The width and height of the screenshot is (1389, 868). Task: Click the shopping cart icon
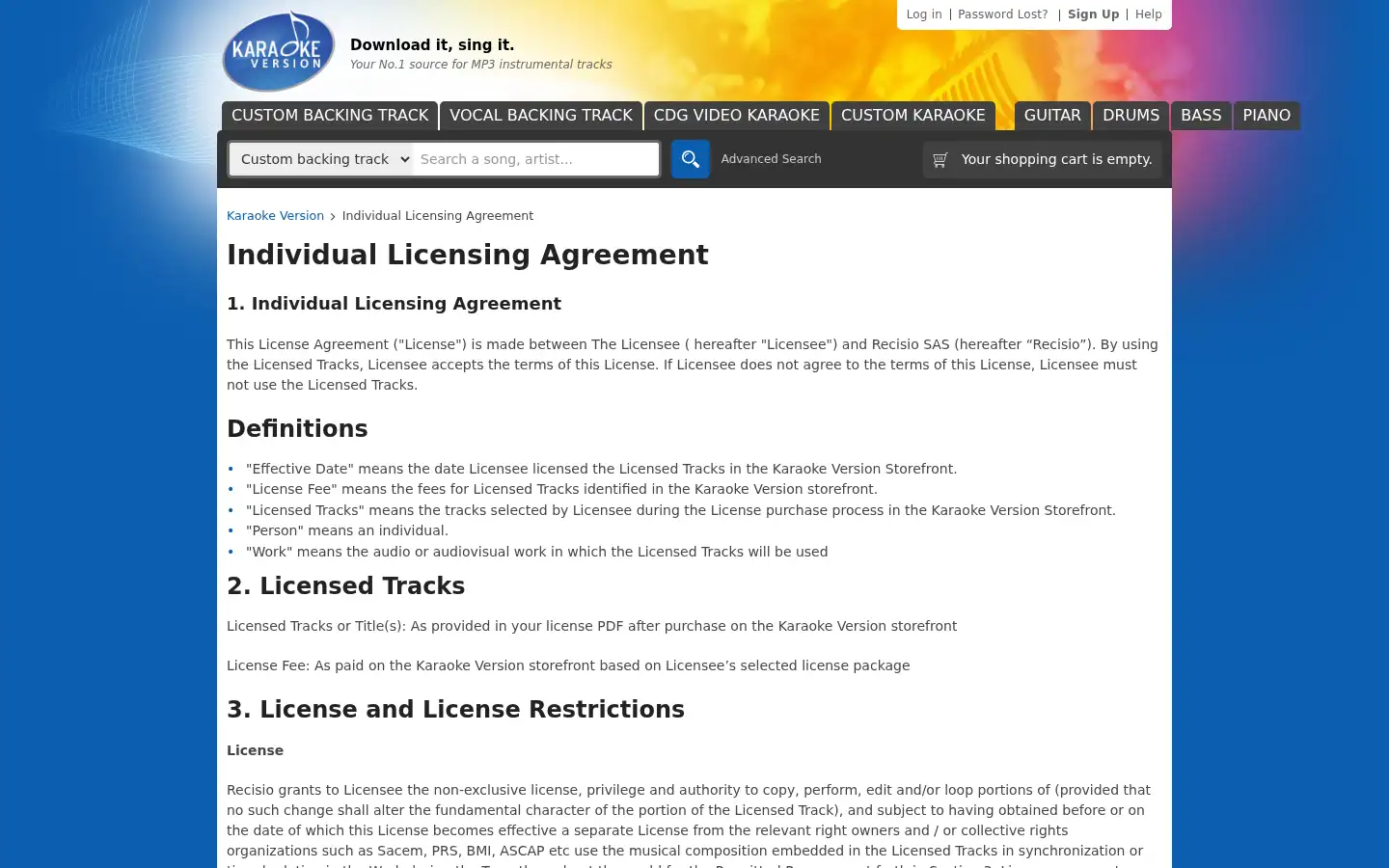click(x=940, y=159)
